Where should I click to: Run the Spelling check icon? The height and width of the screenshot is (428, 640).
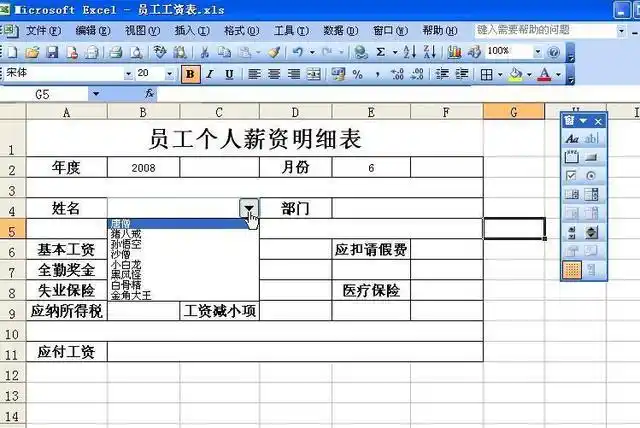(160, 52)
